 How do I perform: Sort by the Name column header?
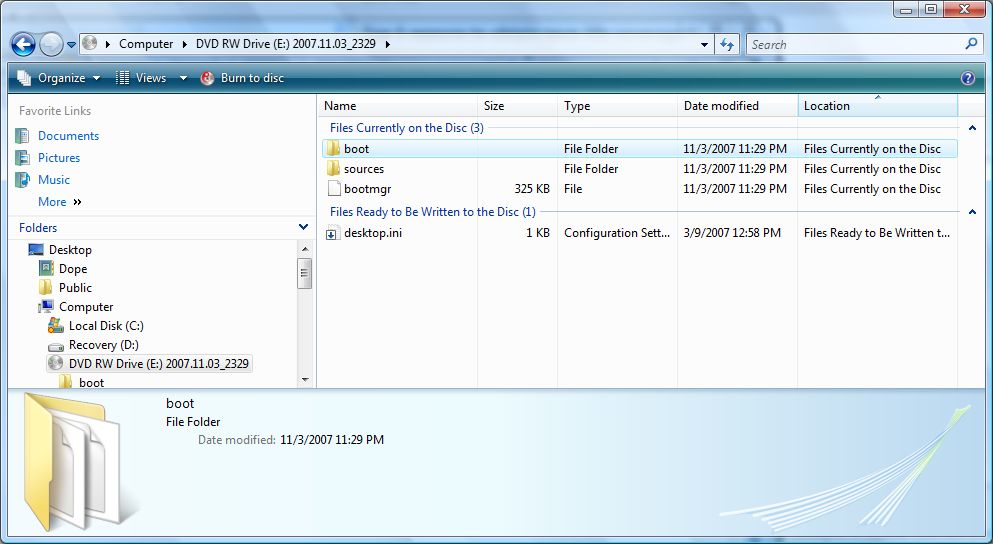(x=397, y=106)
